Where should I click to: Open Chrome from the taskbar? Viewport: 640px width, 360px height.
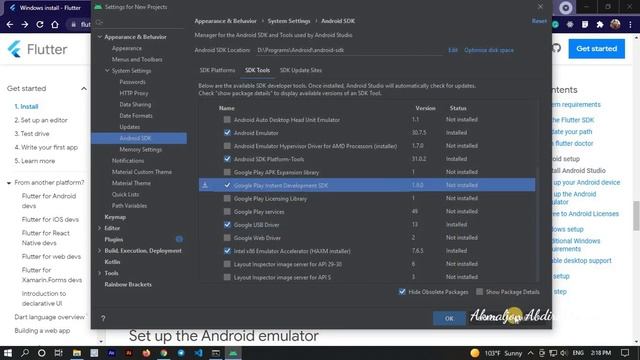pyautogui.click(x=163, y=353)
